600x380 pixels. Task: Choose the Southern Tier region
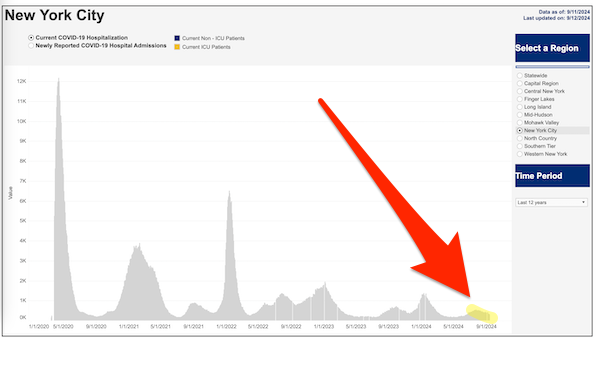click(x=520, y=146)
